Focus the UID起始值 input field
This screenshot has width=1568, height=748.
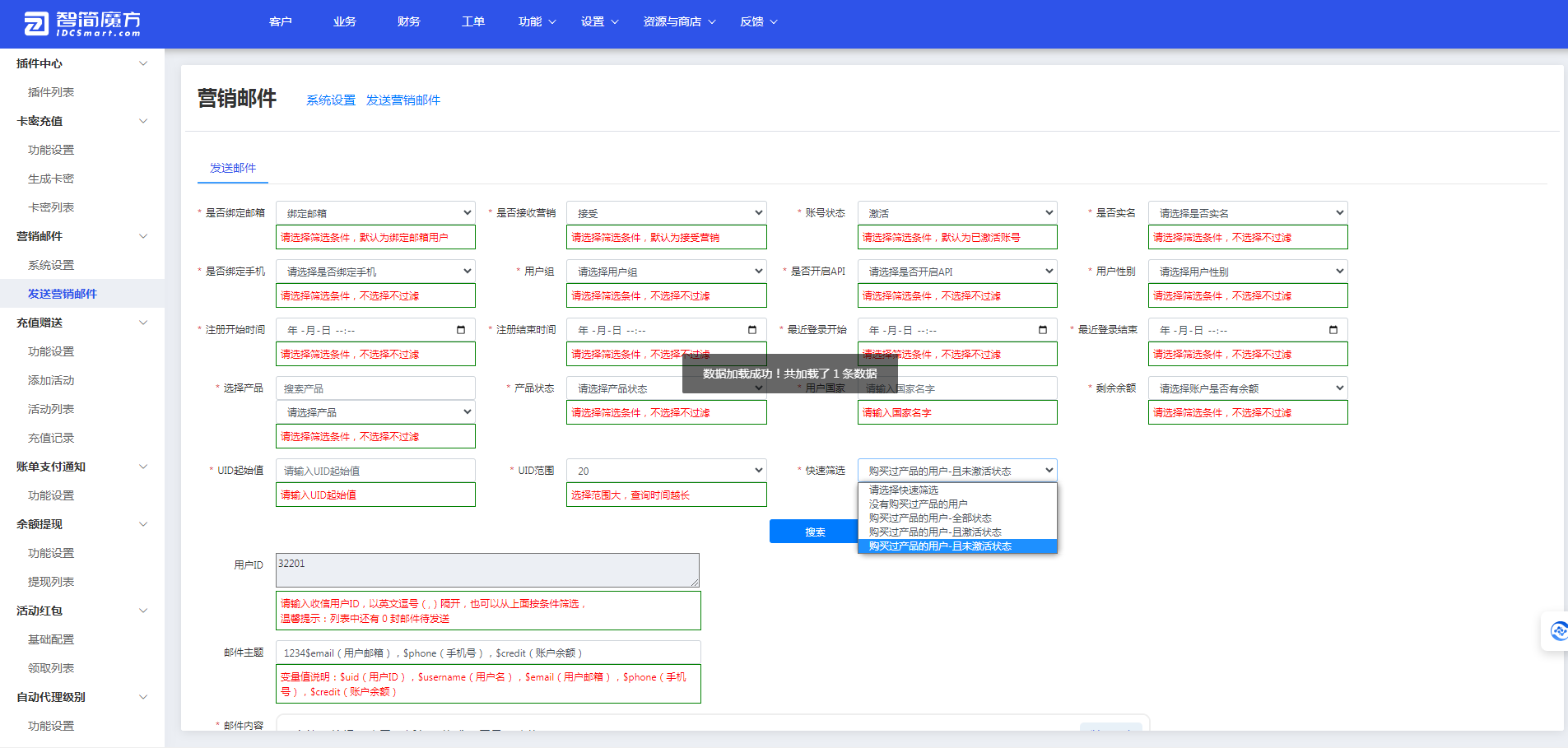tap(375, 471)
